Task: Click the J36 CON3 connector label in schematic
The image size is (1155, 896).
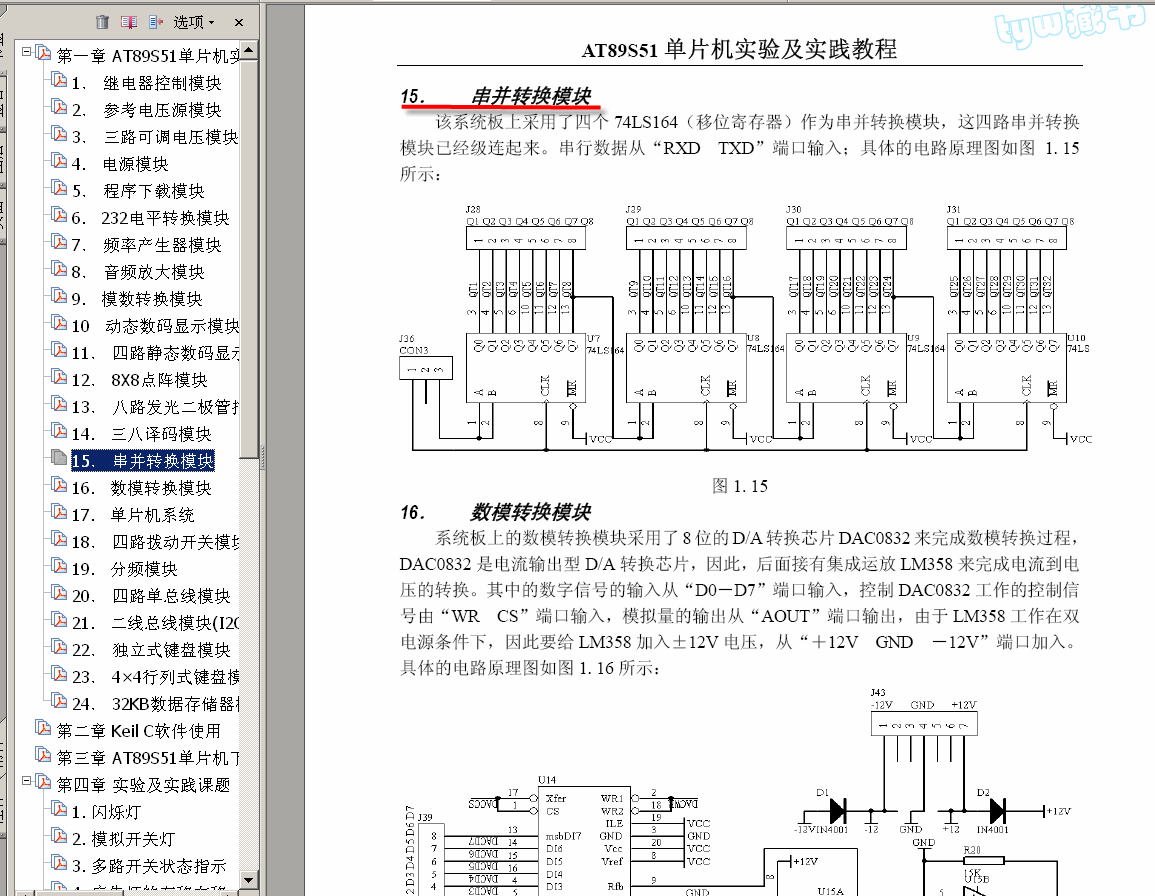Action: [413, 345]
